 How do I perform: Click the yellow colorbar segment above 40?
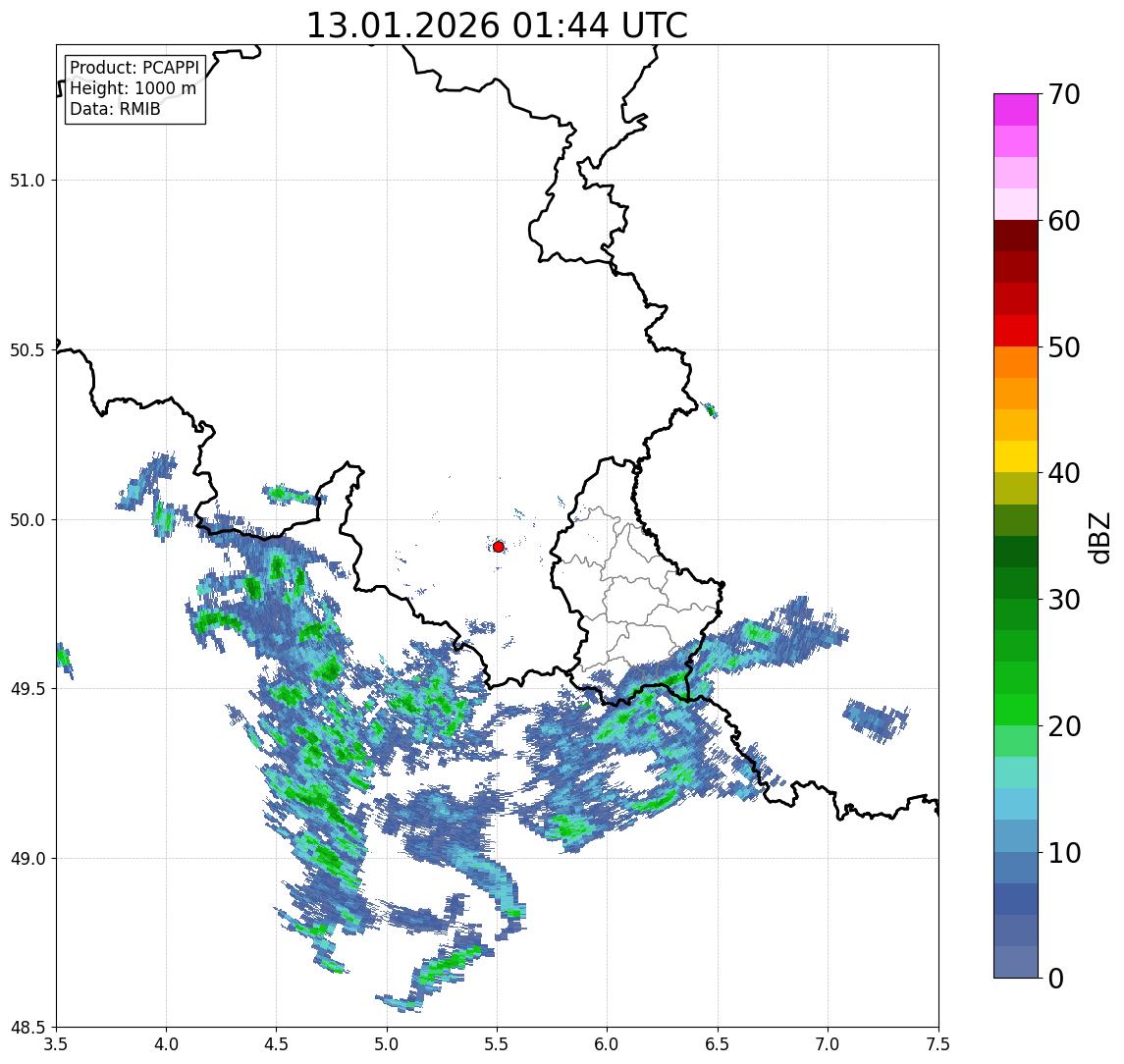[x=1016, y=456]
